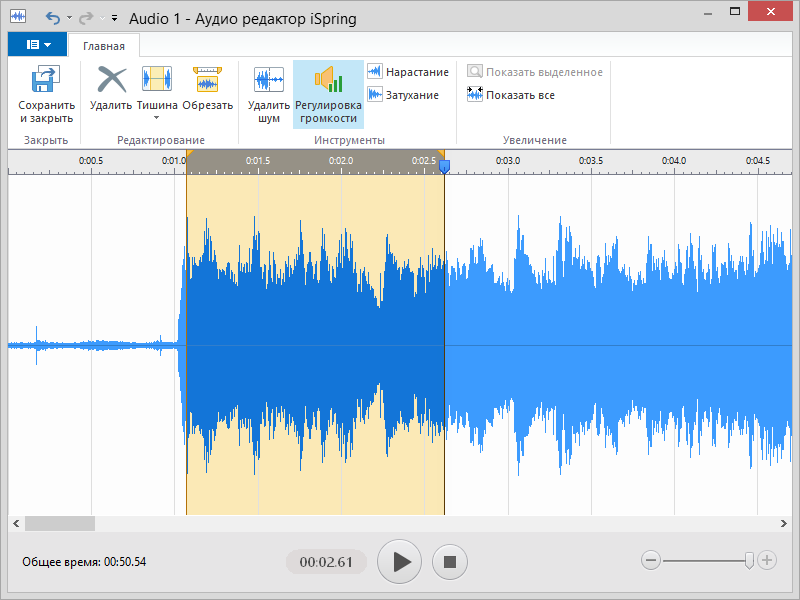Click the iSpring app icon in the title bar

click(18, 16)
